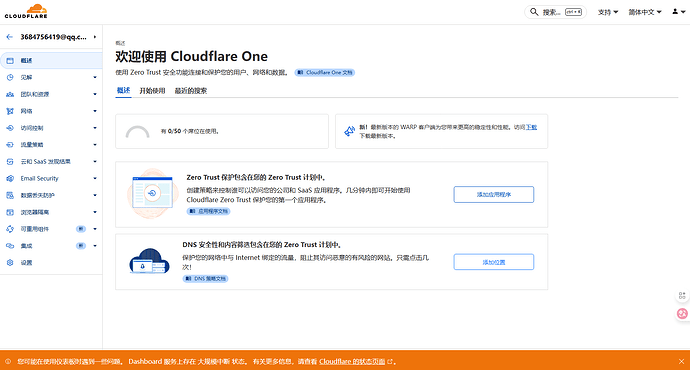Expand the browser isolation section arrow
Image resolution: width=690 pixels, height=370 pixels.
(x=95, y=212)
